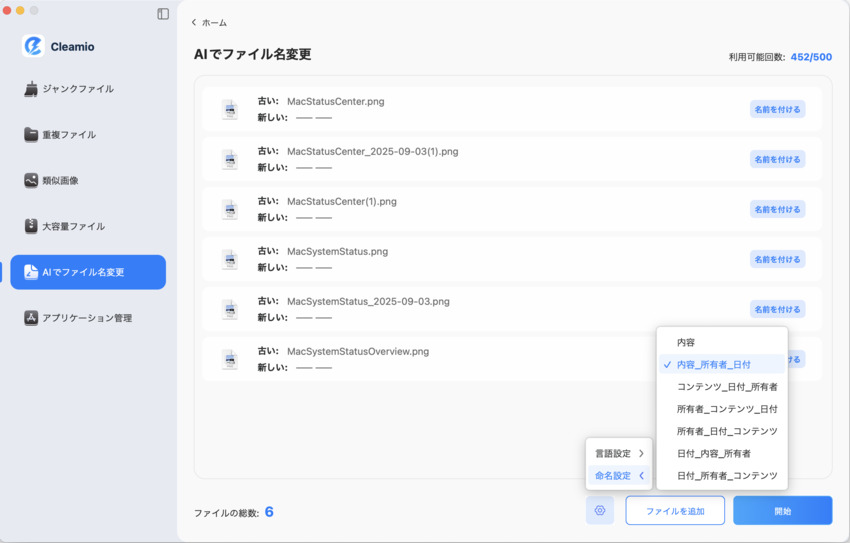Click the file name MacStatusCenter_2025-09-03(1).png
The height and width of the screenshot is (543, 850).
click(372, 151)
